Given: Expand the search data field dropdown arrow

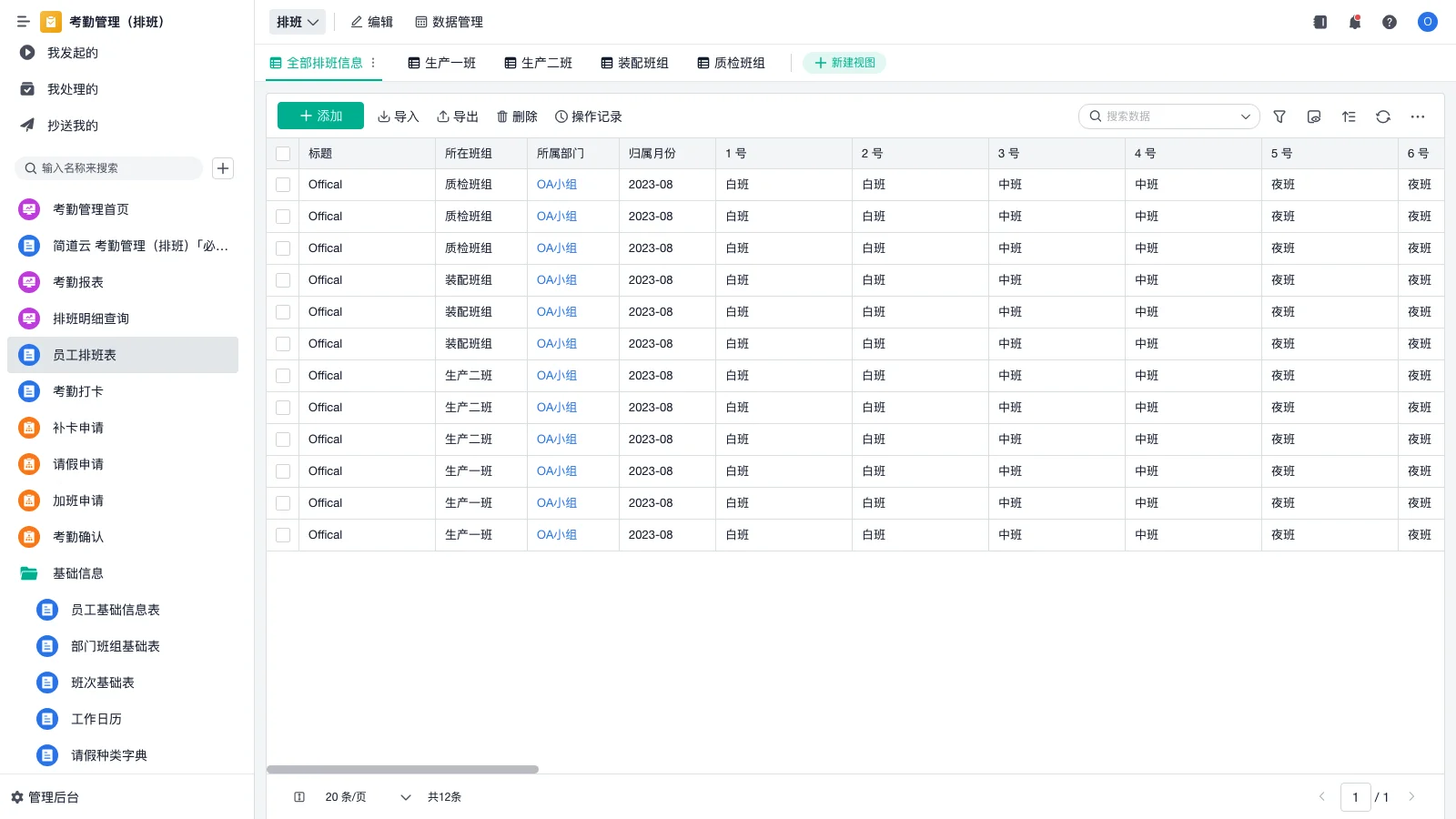Looking at the screenshot, I should 1246,116.
